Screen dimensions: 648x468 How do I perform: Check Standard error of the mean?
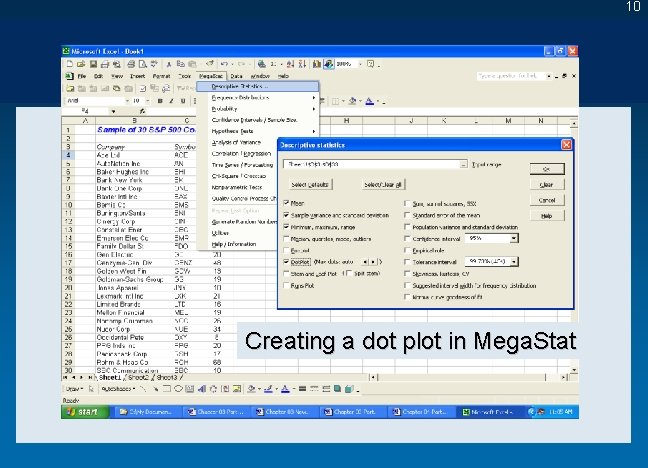[407, 215]
